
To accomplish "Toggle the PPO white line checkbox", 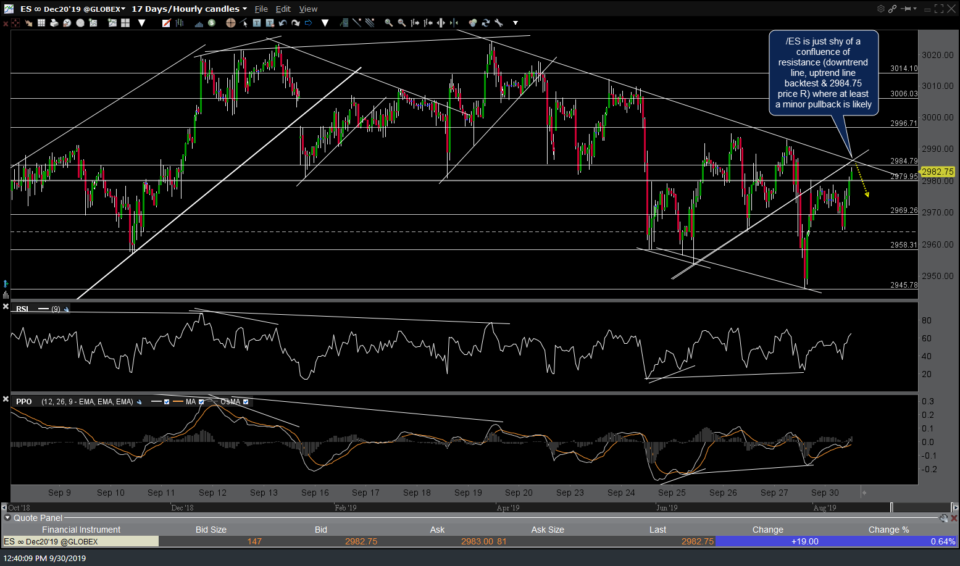I will click(x=166, y=402).
